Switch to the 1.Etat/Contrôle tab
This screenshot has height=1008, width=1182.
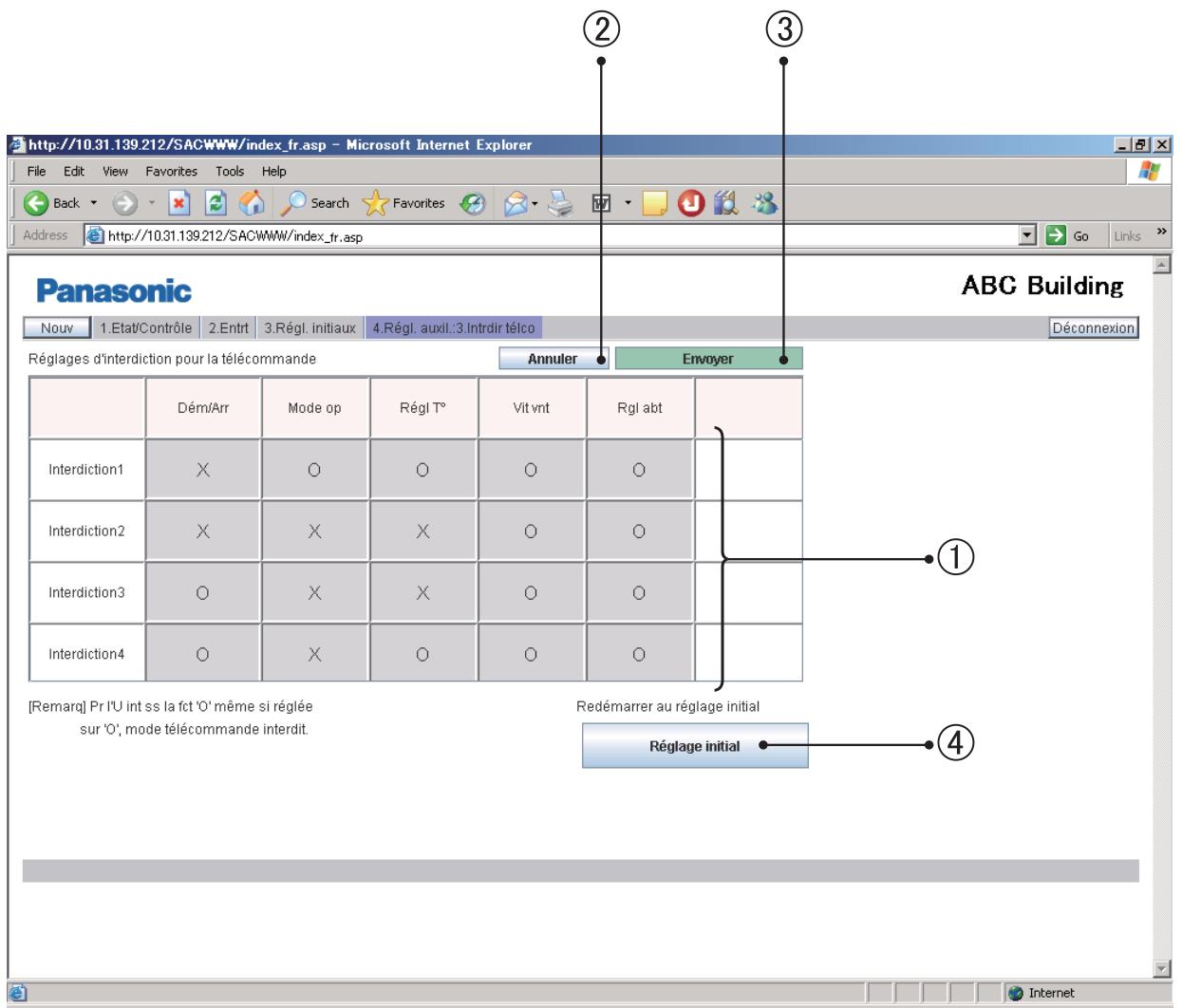[x=145, y=328]
